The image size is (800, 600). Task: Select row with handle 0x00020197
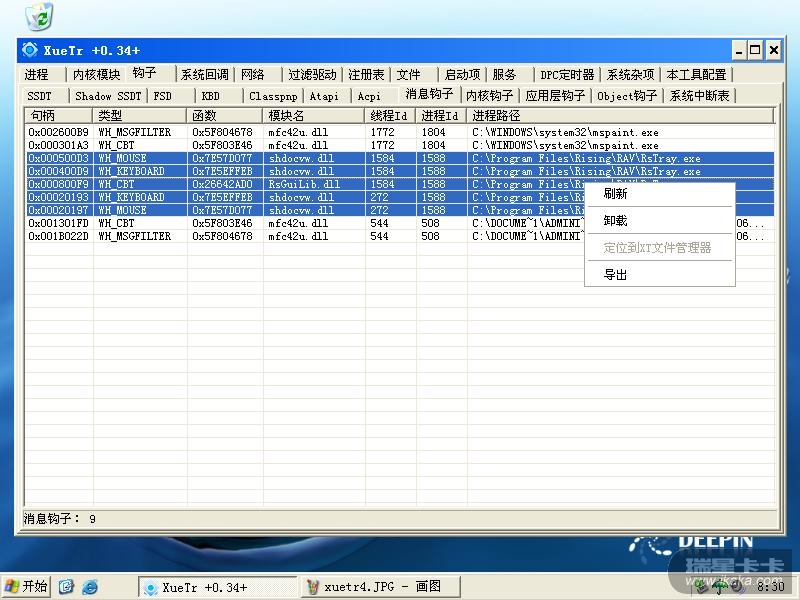point(399,210)
